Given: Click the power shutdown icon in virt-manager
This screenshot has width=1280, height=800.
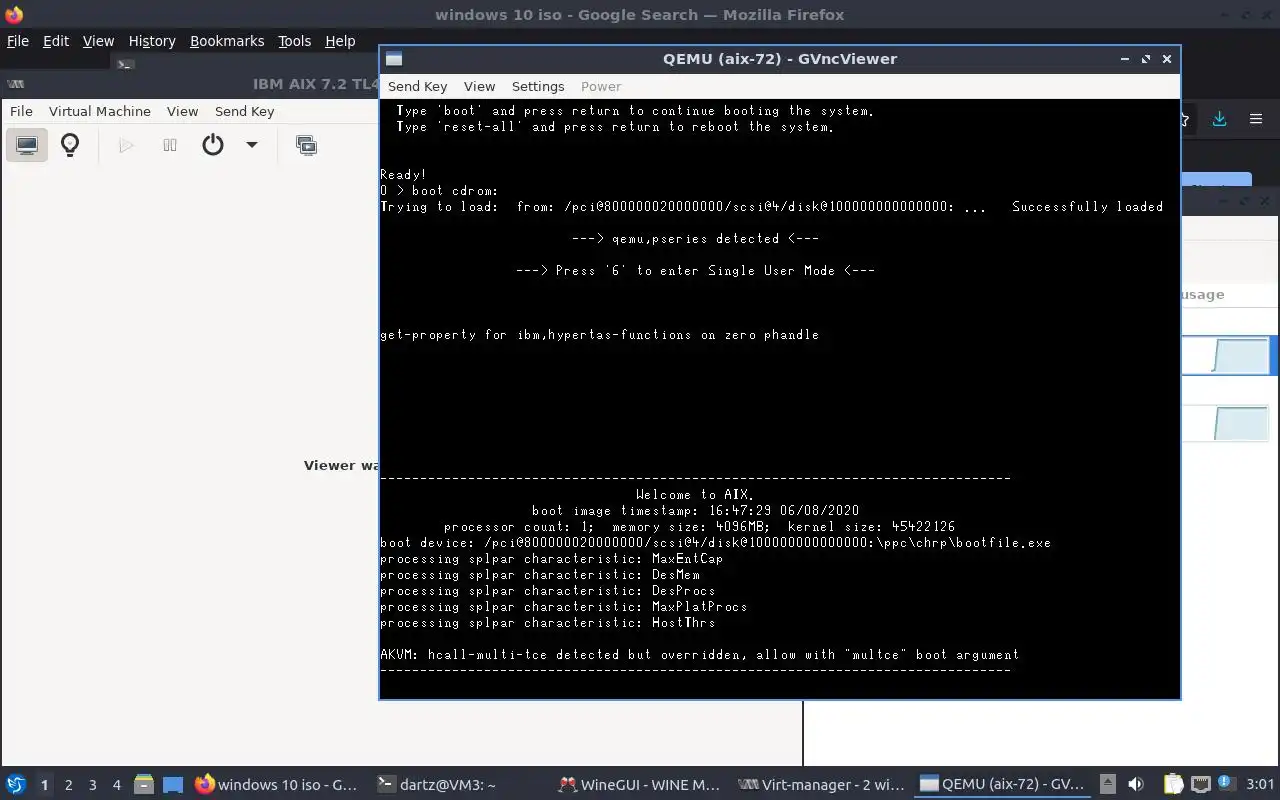Looking at the screenshot, I should pyautogui.click(x=213, y=145).
